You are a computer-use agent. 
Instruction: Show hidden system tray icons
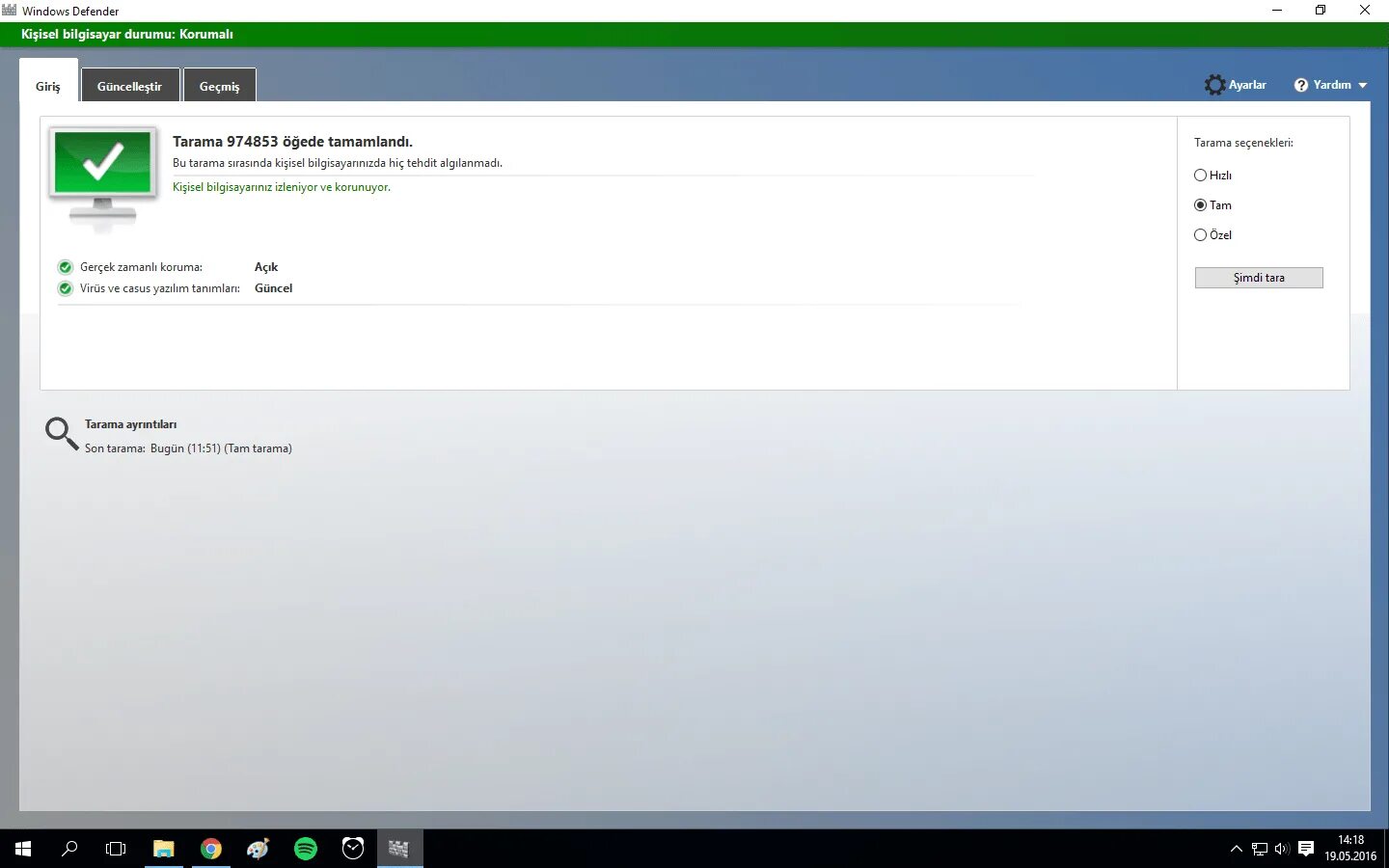coord(1237,849)
